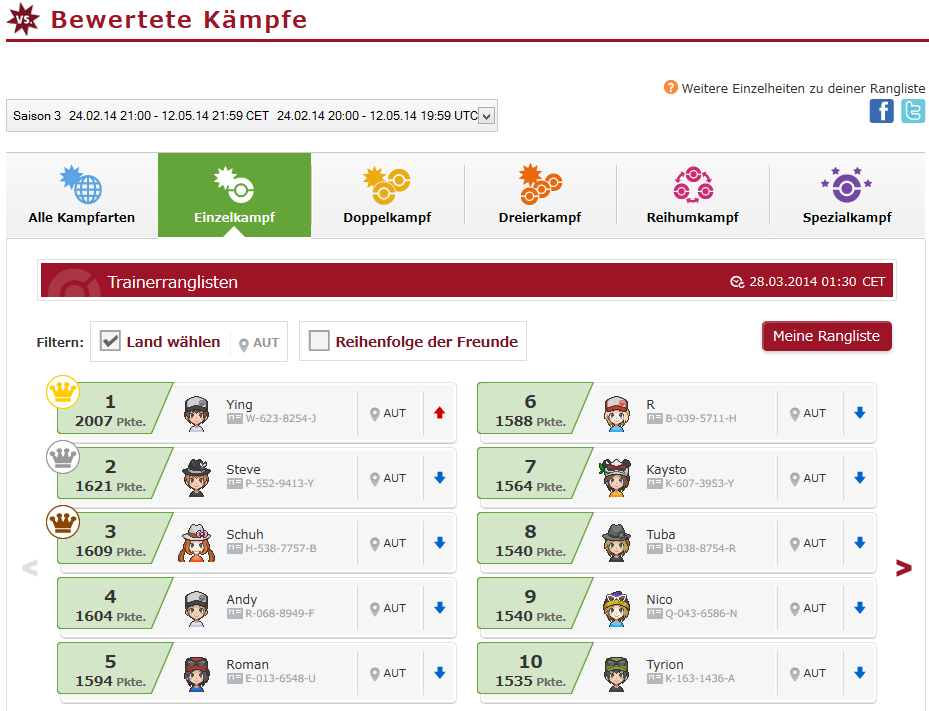Click the red up arrow on Ying's row

[x=439, y=413]
